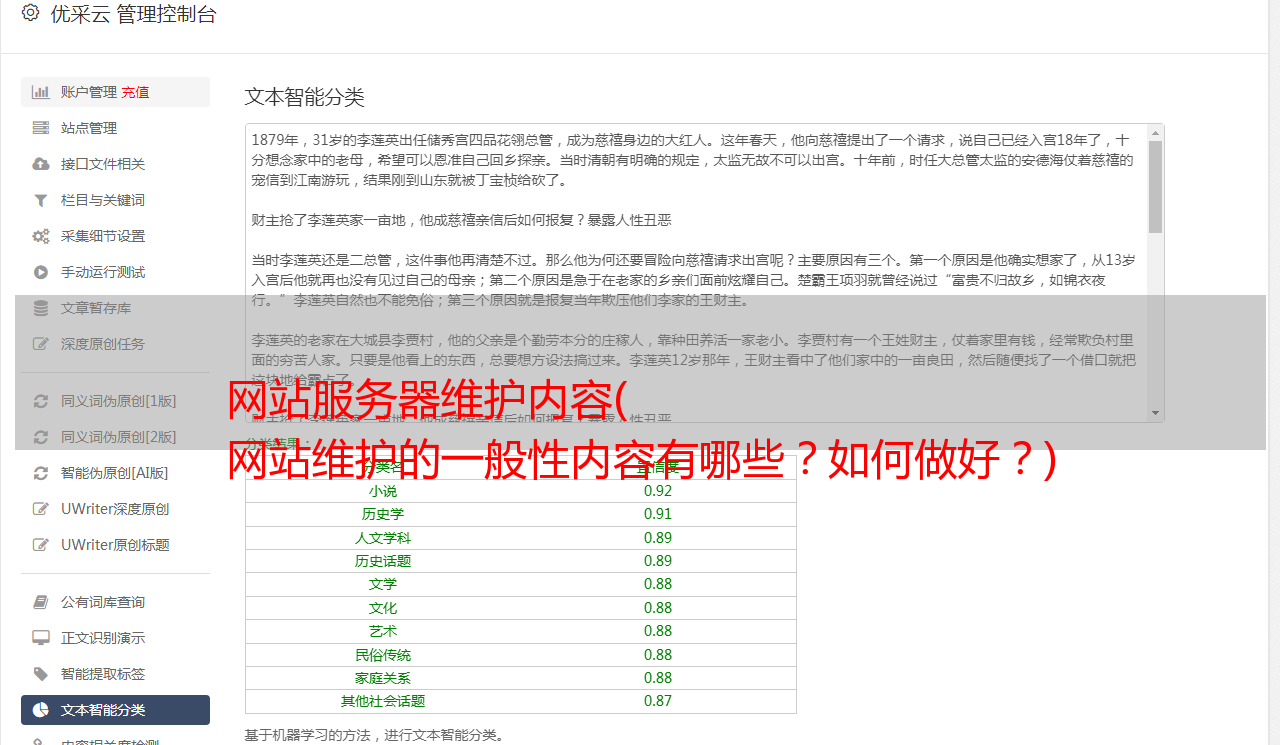Click the 历史学 category cell
The image size is (1280, 745).
point(383,514)
